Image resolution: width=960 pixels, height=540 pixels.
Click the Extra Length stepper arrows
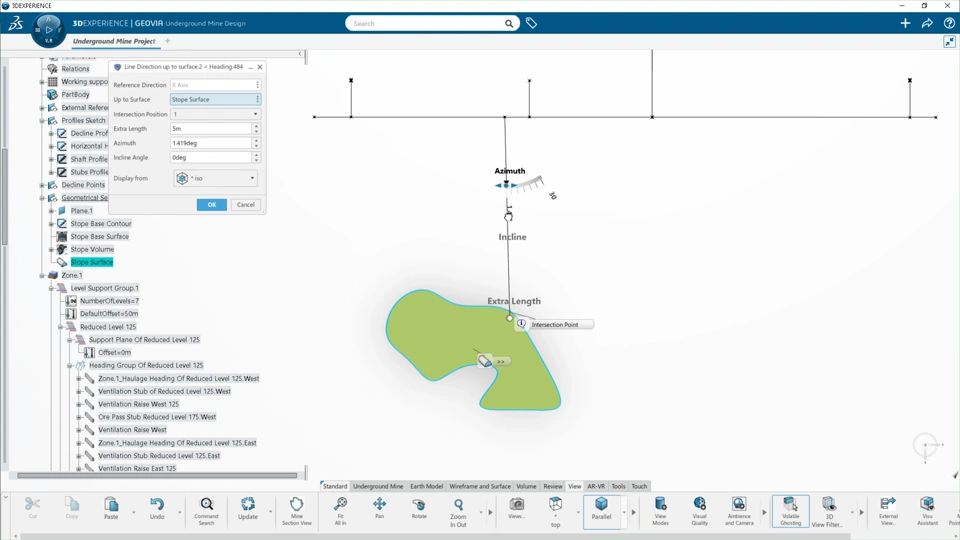[257, 129]
